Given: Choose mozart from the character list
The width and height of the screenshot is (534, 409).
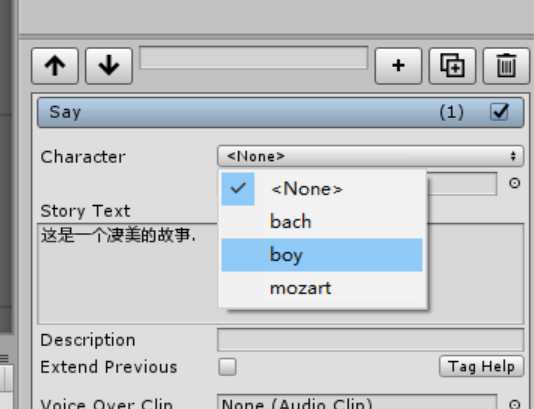Looking at the screenshot, I should coord(322,288).
